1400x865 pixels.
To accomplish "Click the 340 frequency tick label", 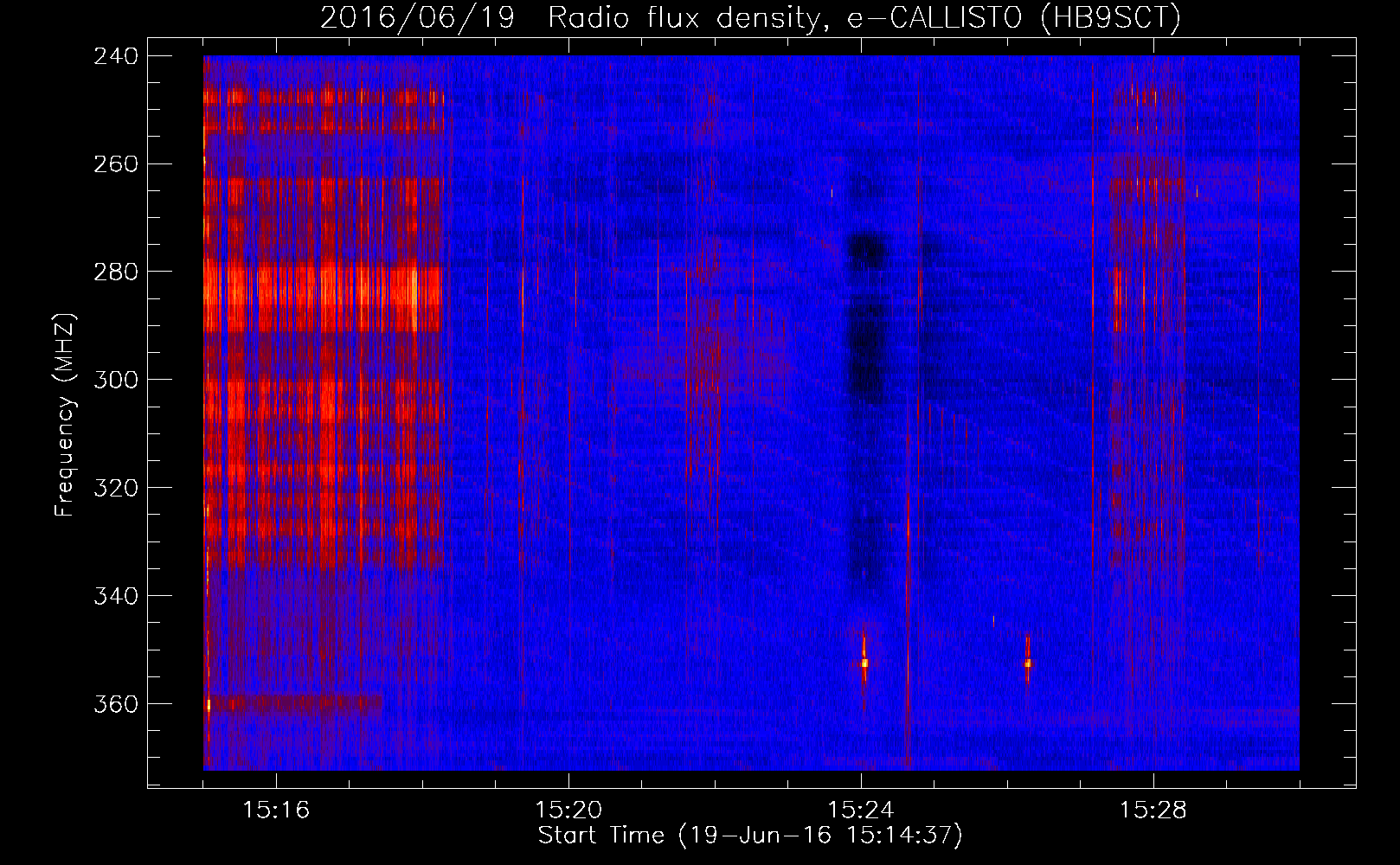I will point(116,597).
